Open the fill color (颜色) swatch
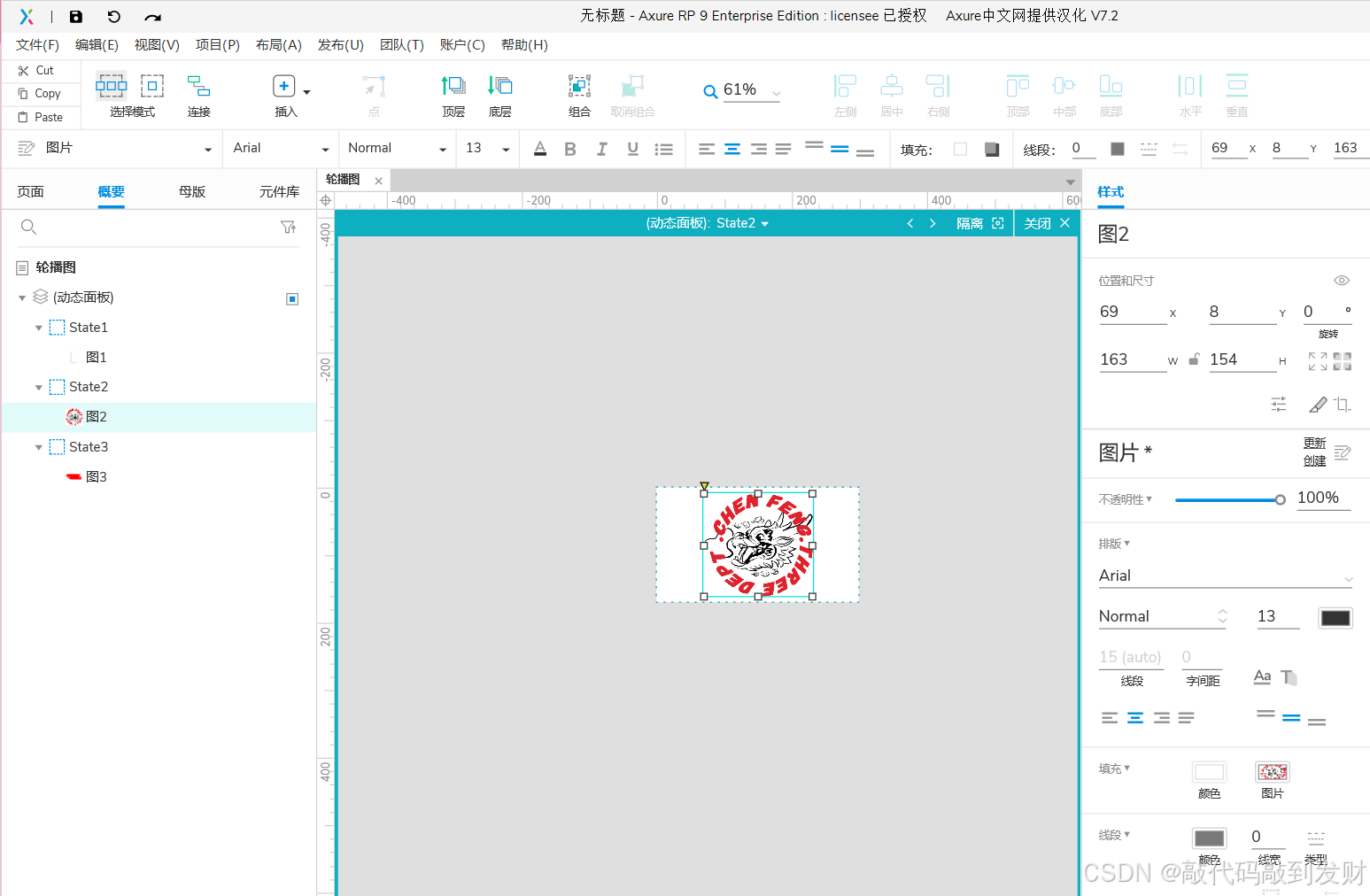Image resolution: width=1370 pixels, height=896 pixels. tap(1209, 772)
